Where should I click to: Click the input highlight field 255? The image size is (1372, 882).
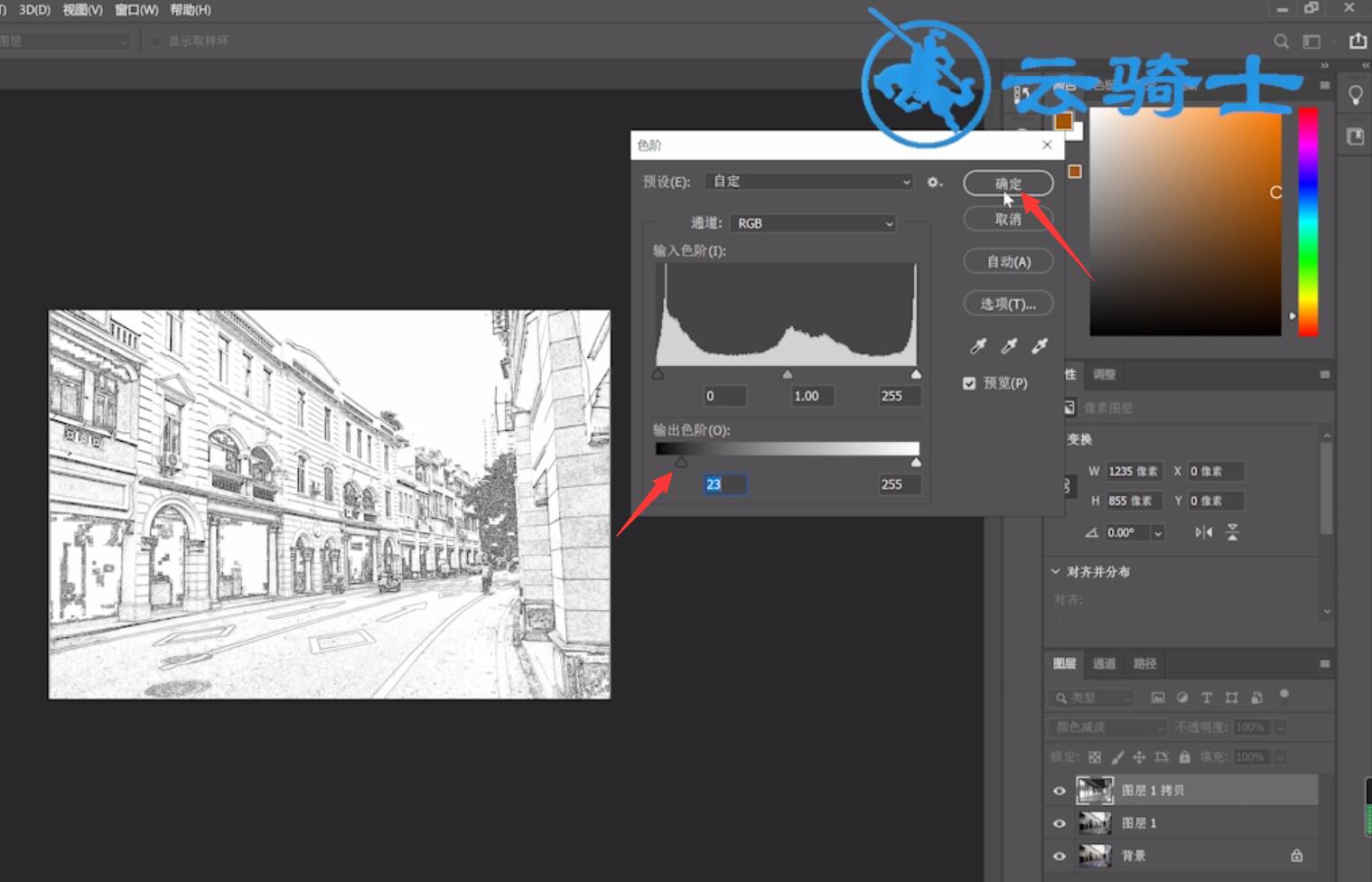tap(900, 396)
